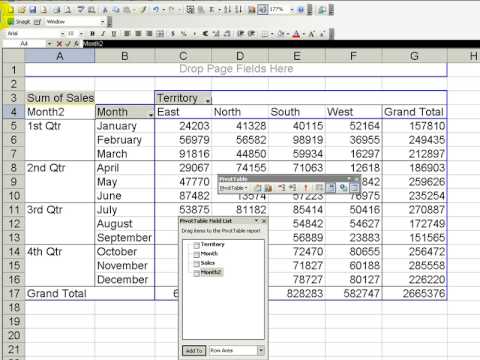
Task: Click the Sort Ascending icon
Action: point(227,10)
